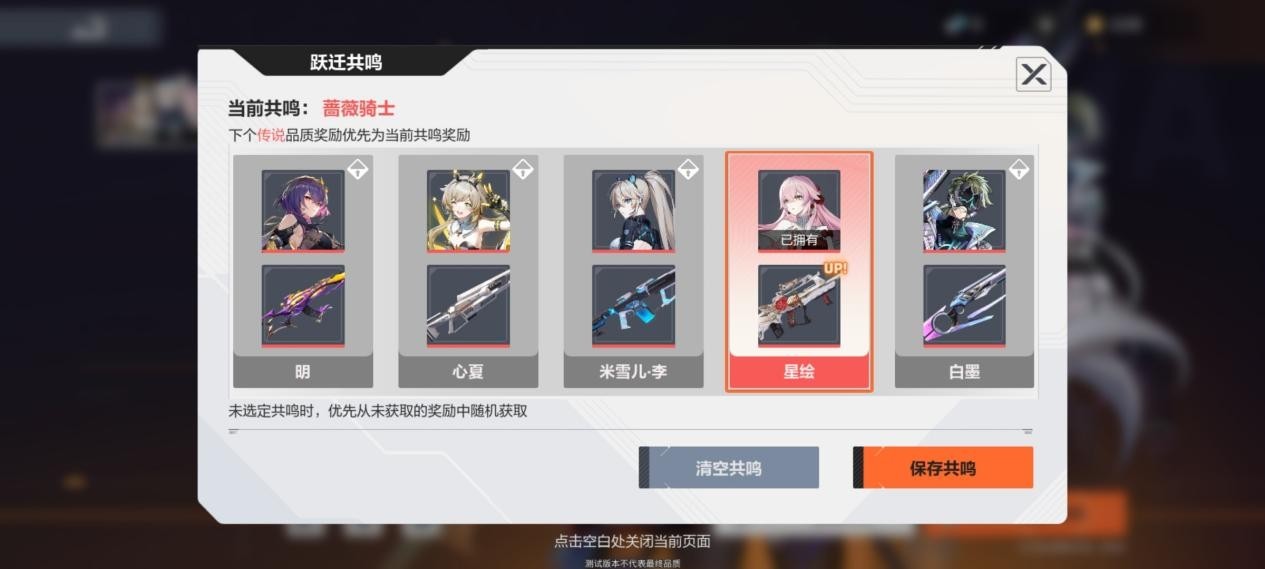Screen dimensions: 1265x569
Task: Click the 跃迁共鸣 title tab
Action: [346, 63]
